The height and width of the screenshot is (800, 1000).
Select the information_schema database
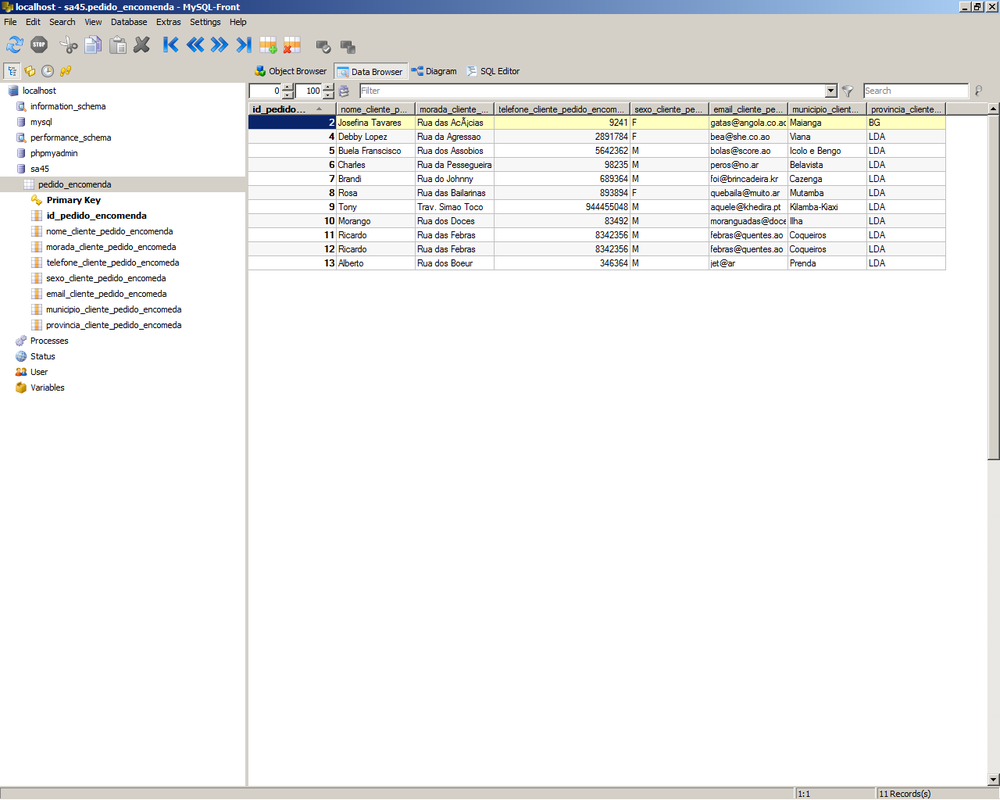click(x=67, y=106)
